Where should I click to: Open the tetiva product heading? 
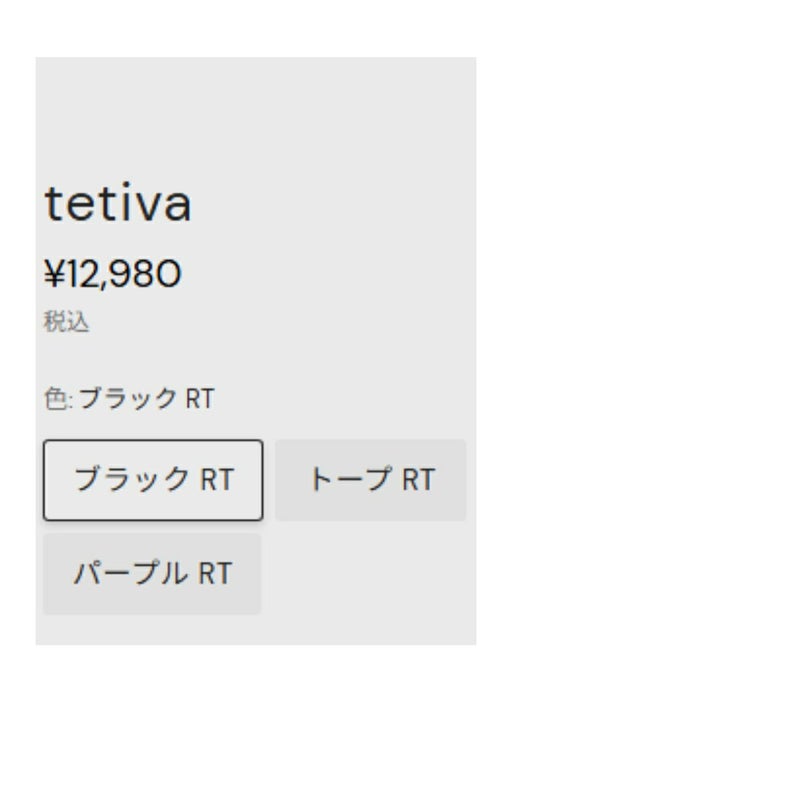[x=118, y=204]
